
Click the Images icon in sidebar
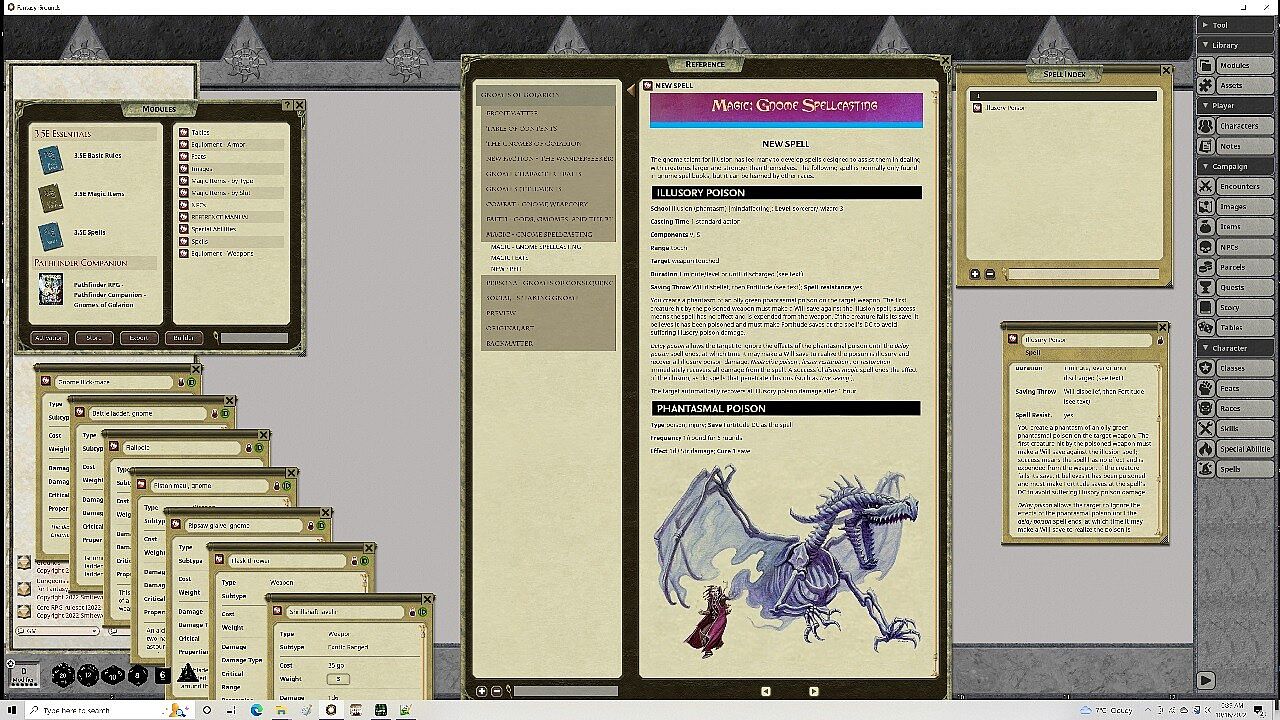click(x=1206, y=206)
